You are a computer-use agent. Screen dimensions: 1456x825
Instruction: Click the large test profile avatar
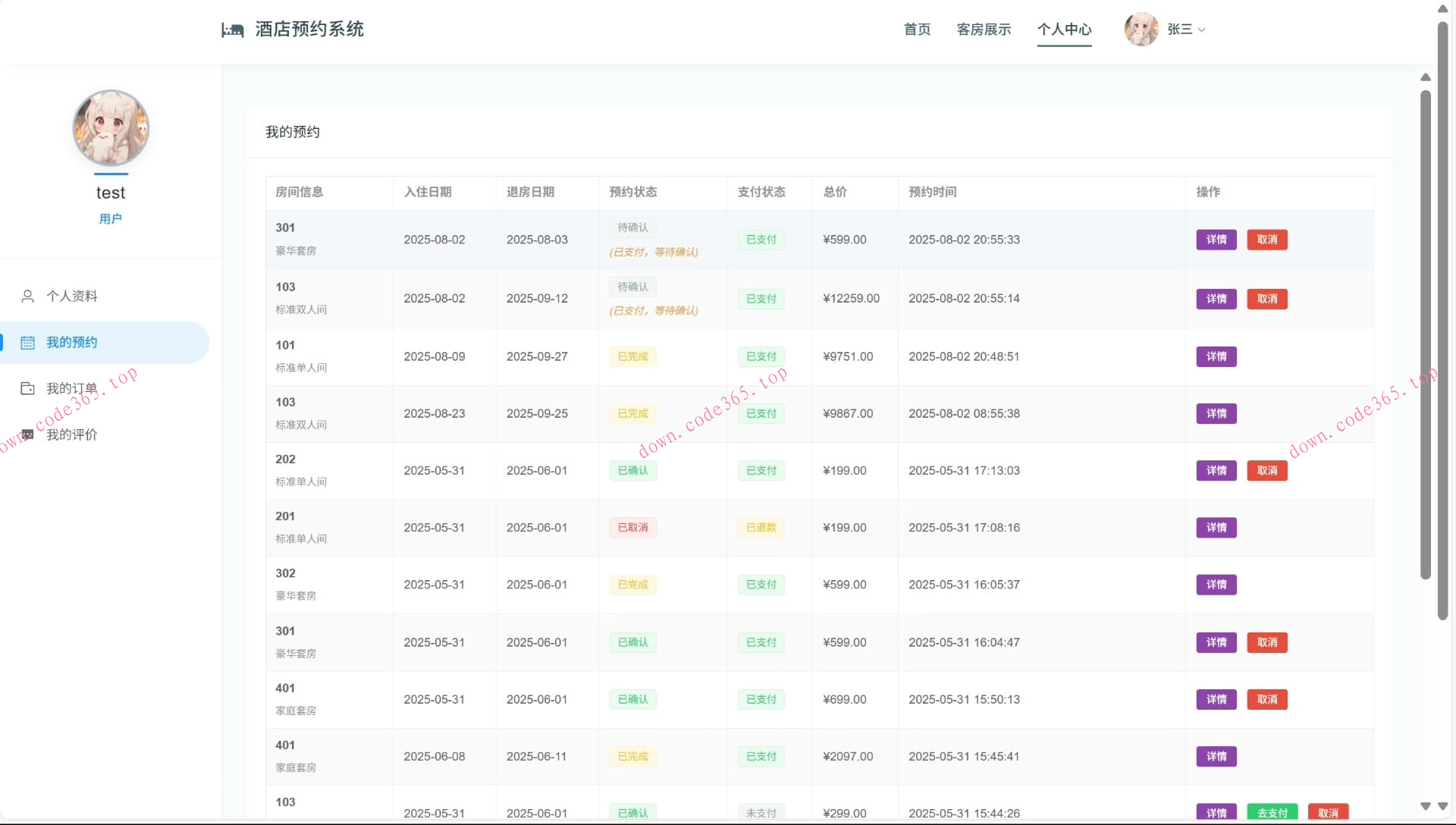point(111,128)
